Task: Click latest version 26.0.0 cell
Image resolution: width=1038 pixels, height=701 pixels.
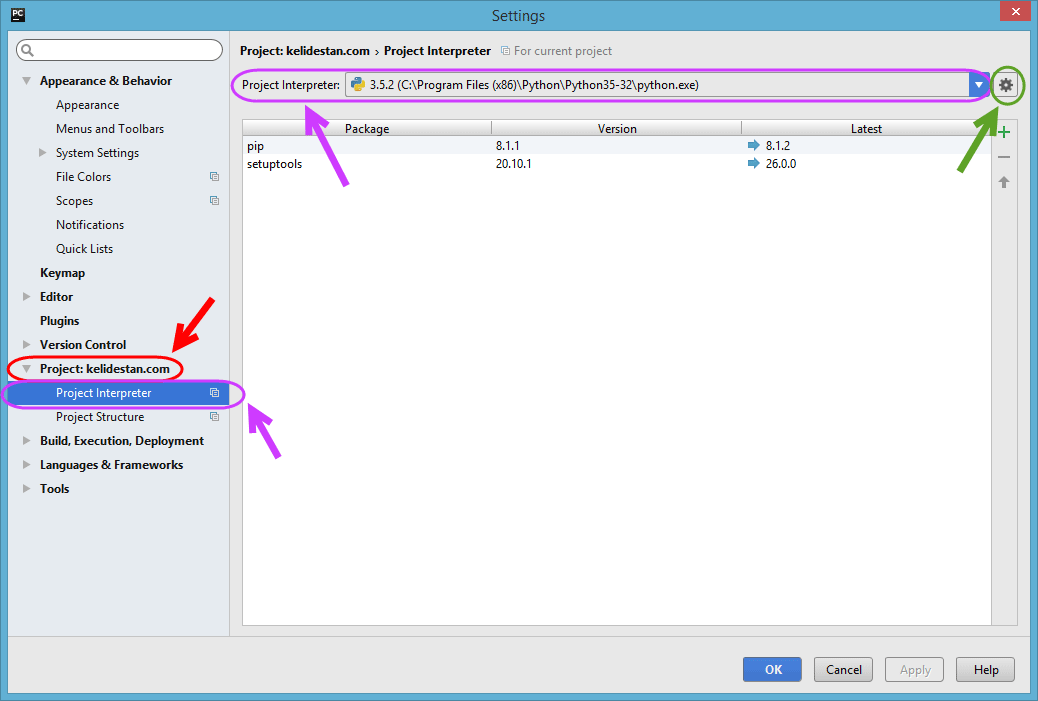Action: [x=781, y=164]
